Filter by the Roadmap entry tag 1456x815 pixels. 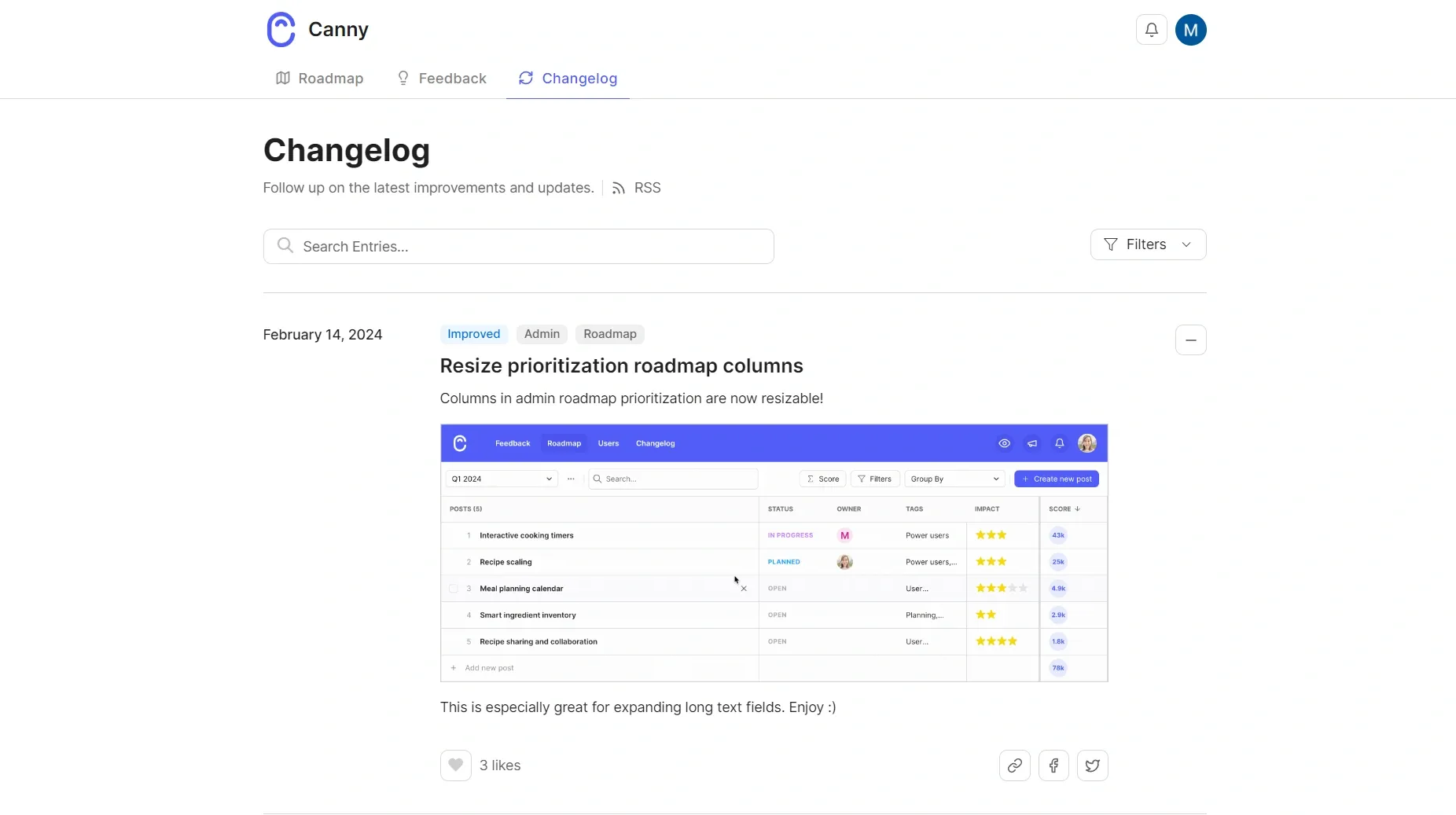point(609,334)
